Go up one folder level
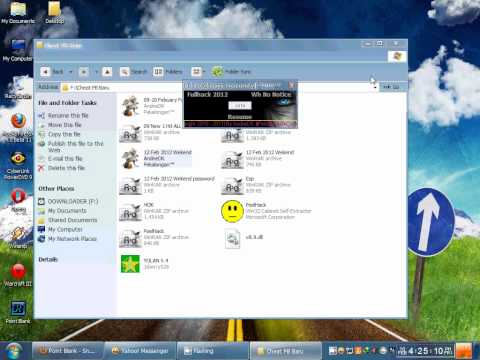 coord(107,72)
